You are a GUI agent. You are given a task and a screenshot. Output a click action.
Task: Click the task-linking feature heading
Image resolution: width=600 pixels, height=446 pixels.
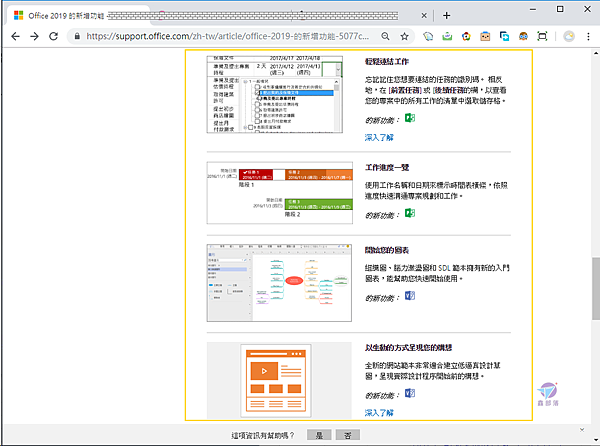pyautogui.click(x=386, y=62)
